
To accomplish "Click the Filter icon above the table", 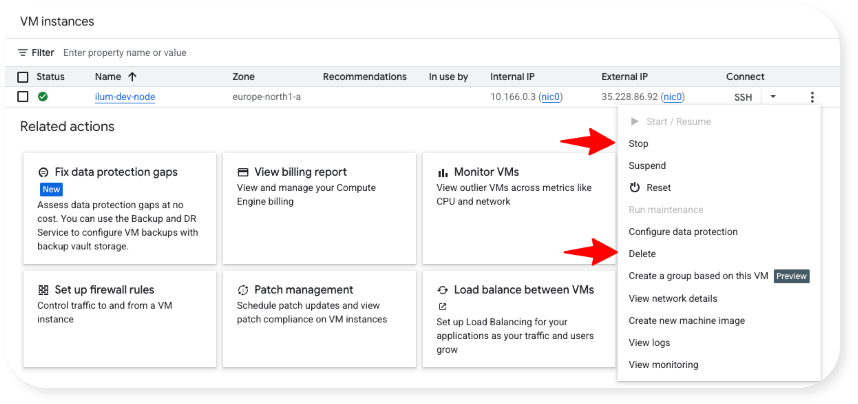I will 23,52.
